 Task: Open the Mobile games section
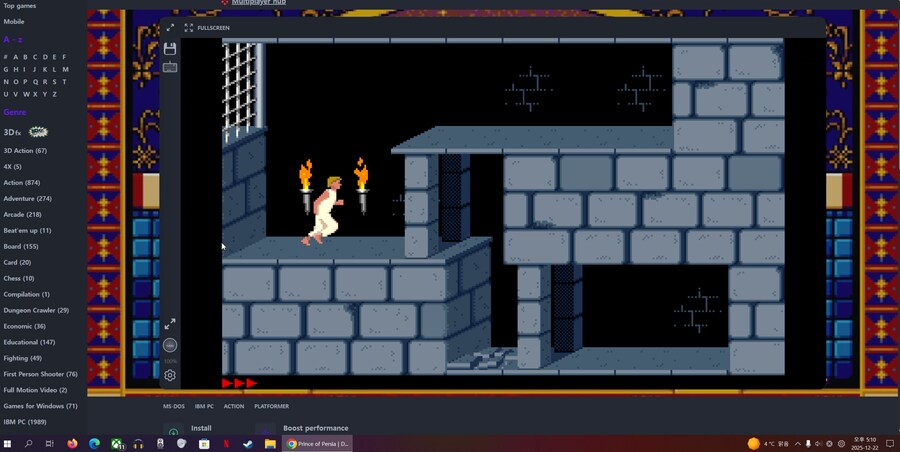coord(14,21)
